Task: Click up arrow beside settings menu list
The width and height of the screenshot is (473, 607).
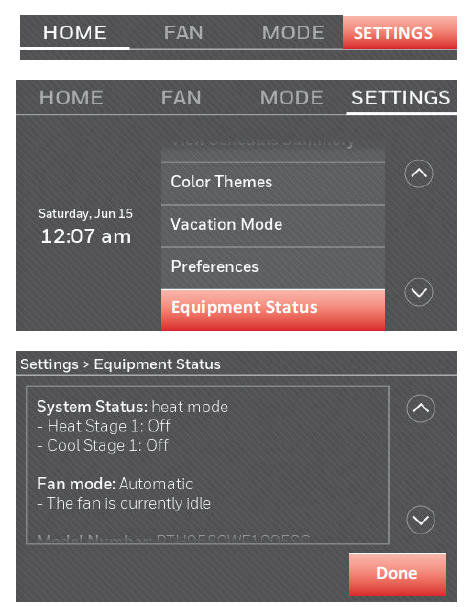Action: [x=419, y=173]
